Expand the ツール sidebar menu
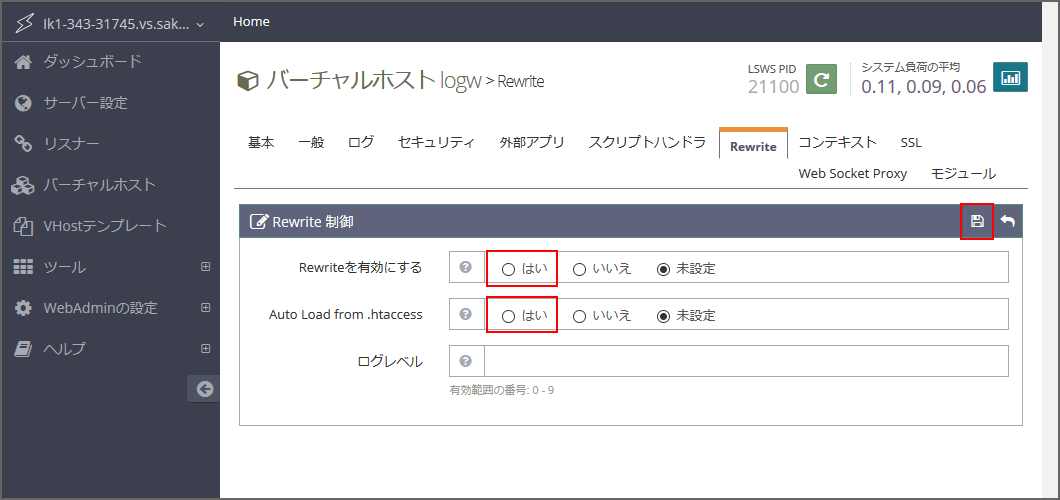Screen dimensions: 1060x500 [205, 267]
